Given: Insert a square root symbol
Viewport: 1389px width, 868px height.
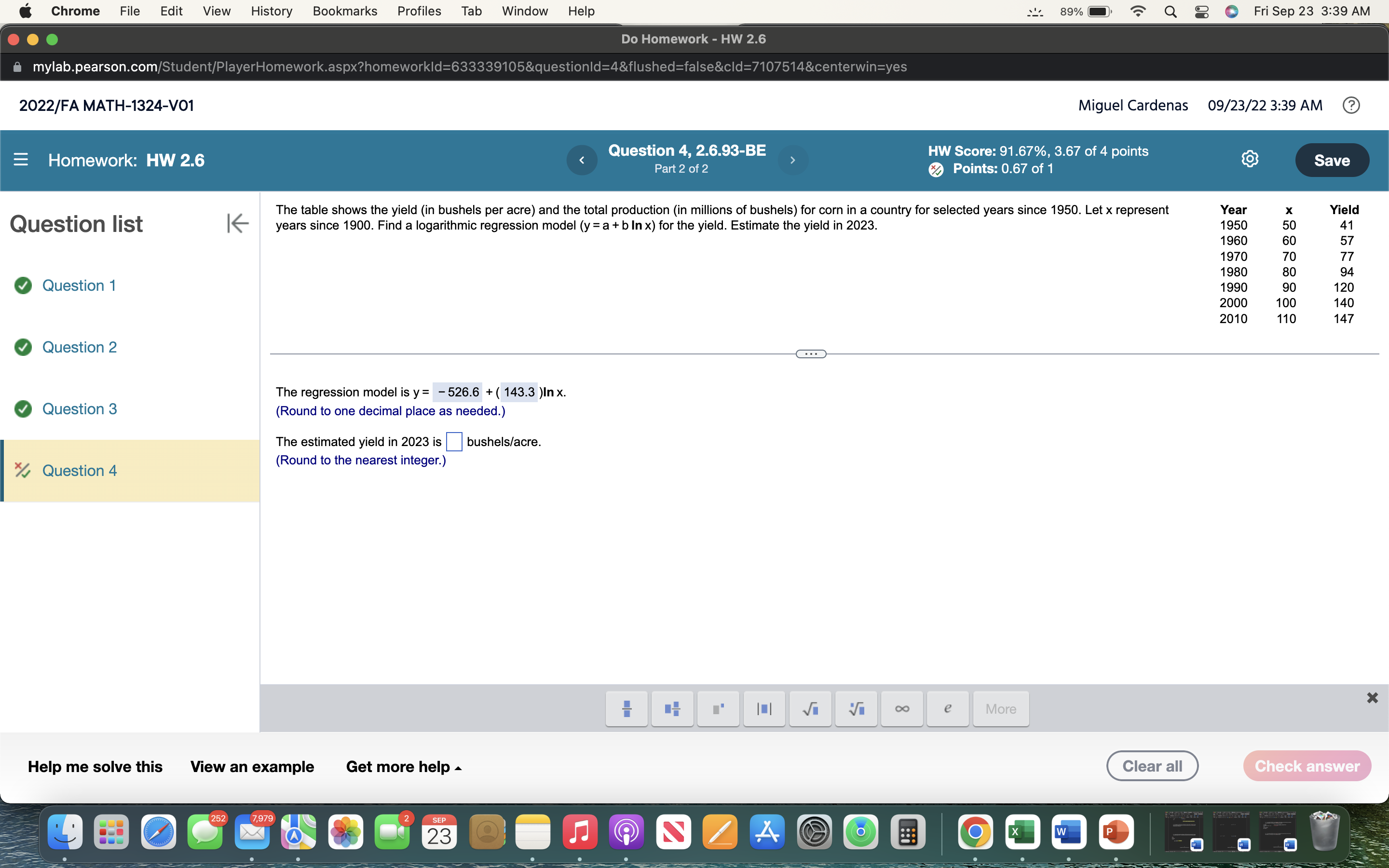Looking at the screenshot, I should [810, 708].
